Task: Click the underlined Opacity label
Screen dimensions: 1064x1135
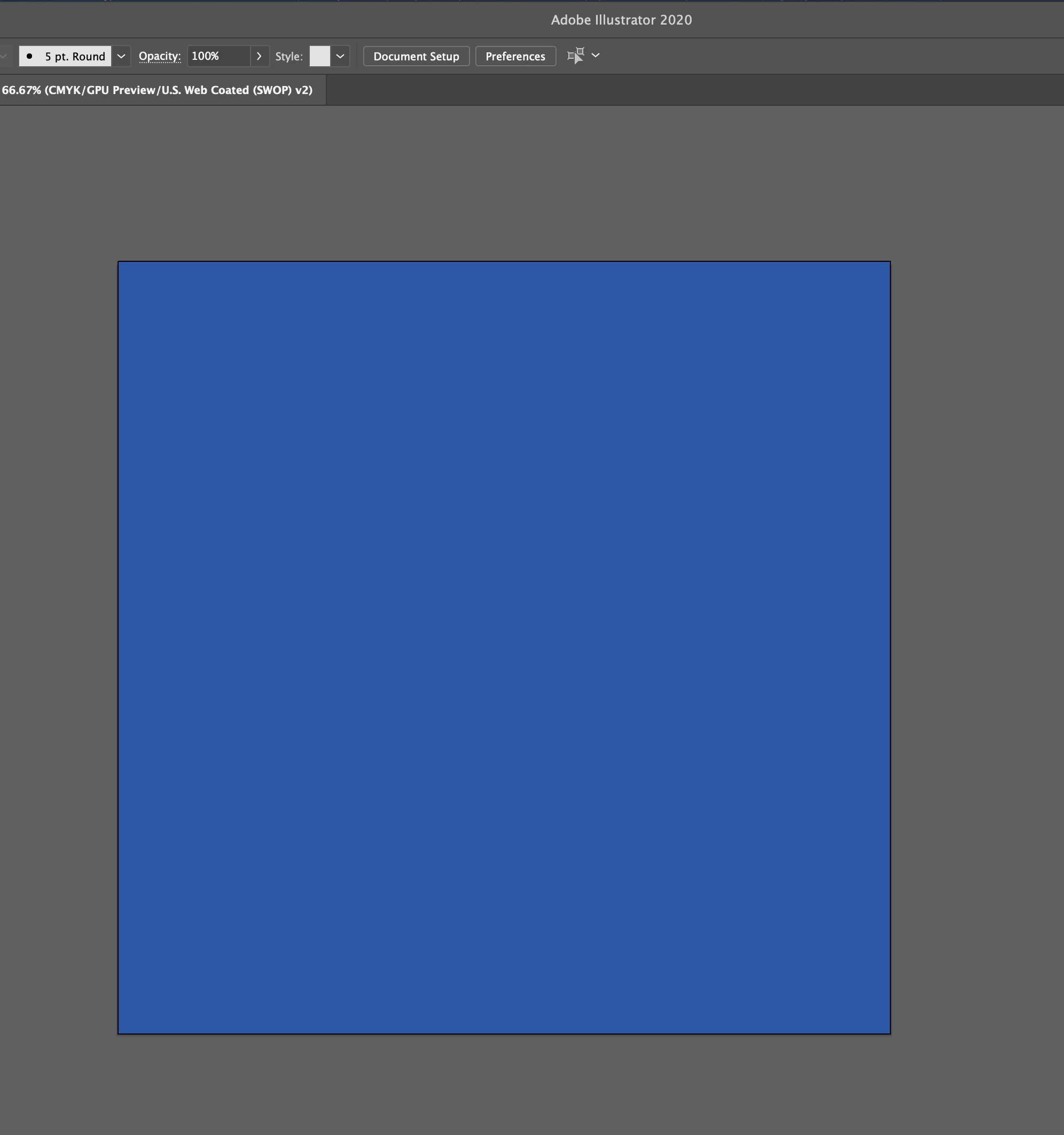Action: tap(159, 56)
